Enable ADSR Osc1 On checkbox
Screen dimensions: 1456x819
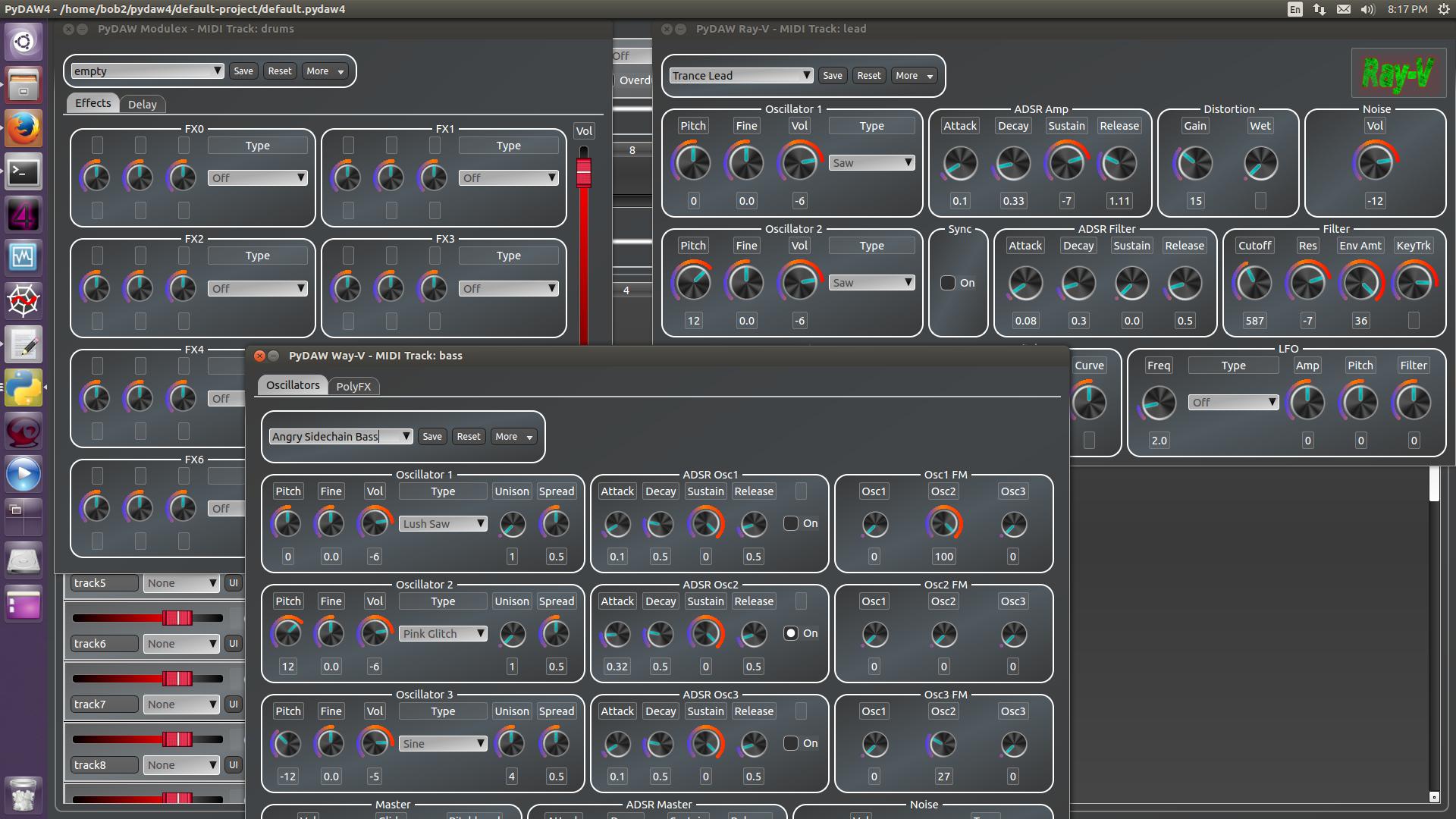click(791, 523)
